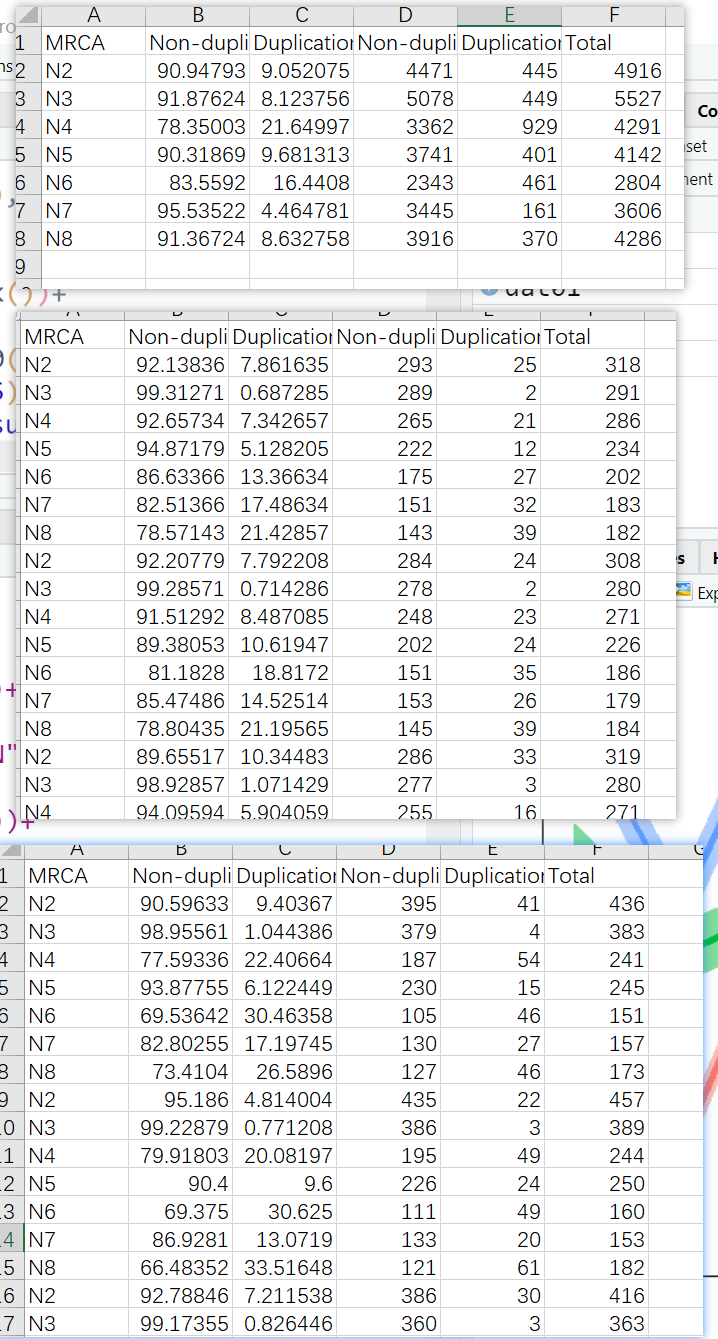
Task: Click cell containing 30.625
Action: click(286, 1211)
